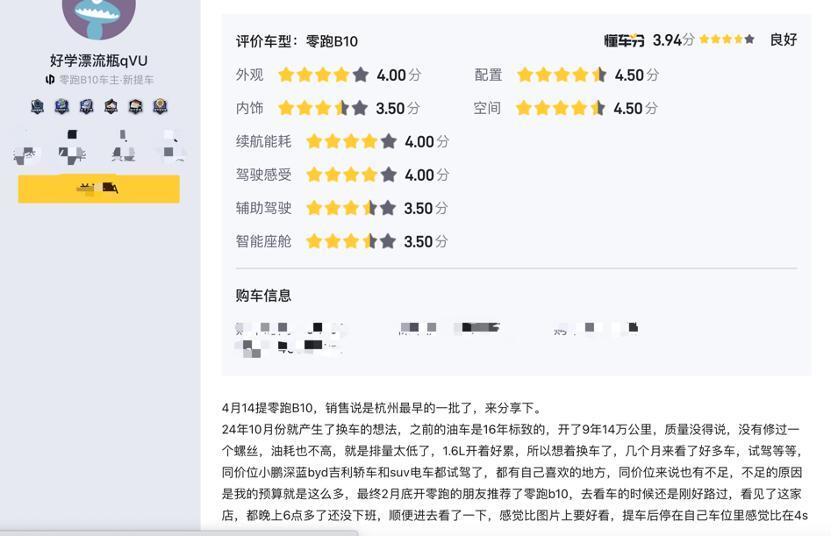
Task: Click the 外观 category label
Action: coord(249,75)
